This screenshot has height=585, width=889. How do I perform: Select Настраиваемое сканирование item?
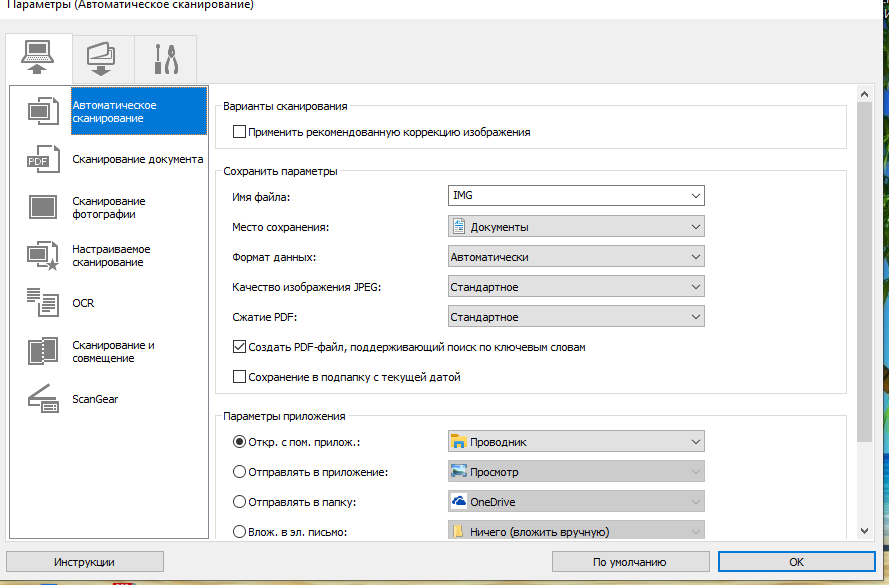pos(111,256)
